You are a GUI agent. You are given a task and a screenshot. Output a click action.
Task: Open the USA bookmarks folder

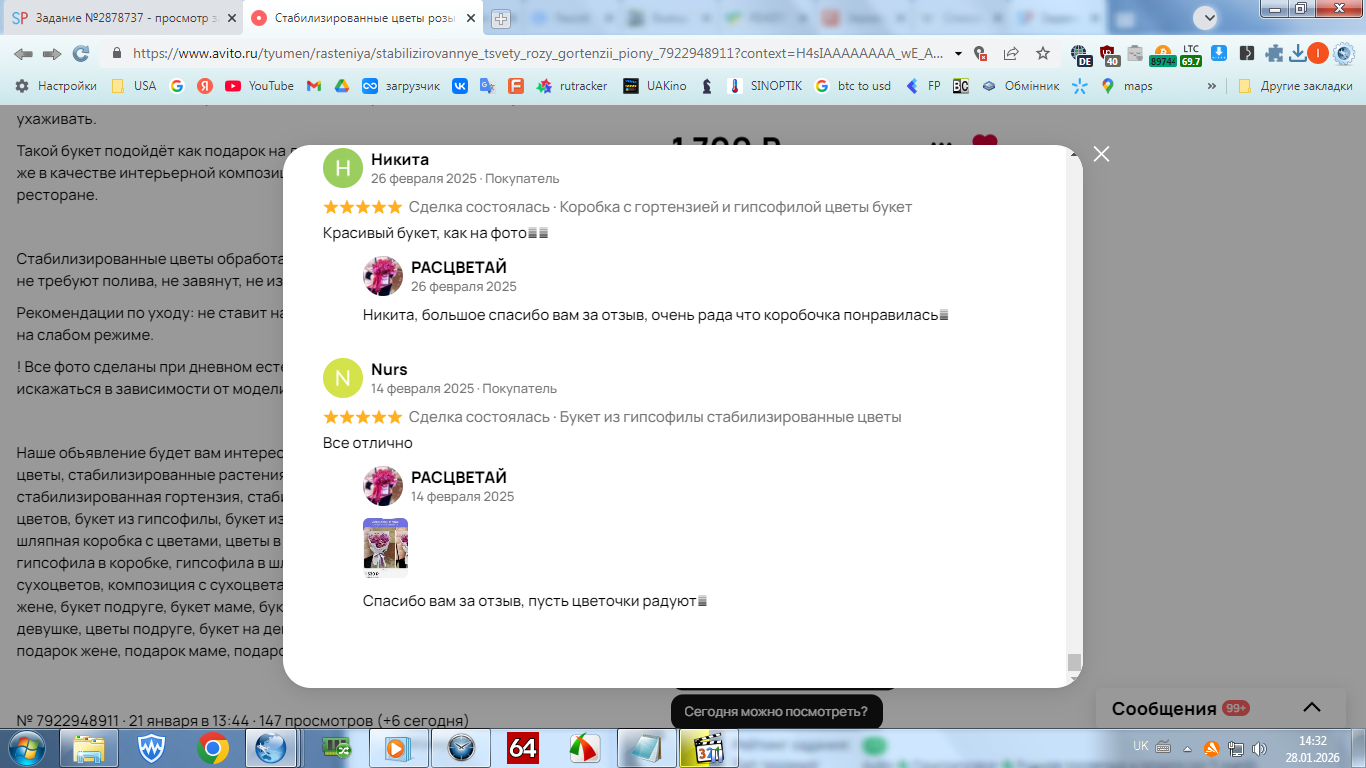point(133,86)
